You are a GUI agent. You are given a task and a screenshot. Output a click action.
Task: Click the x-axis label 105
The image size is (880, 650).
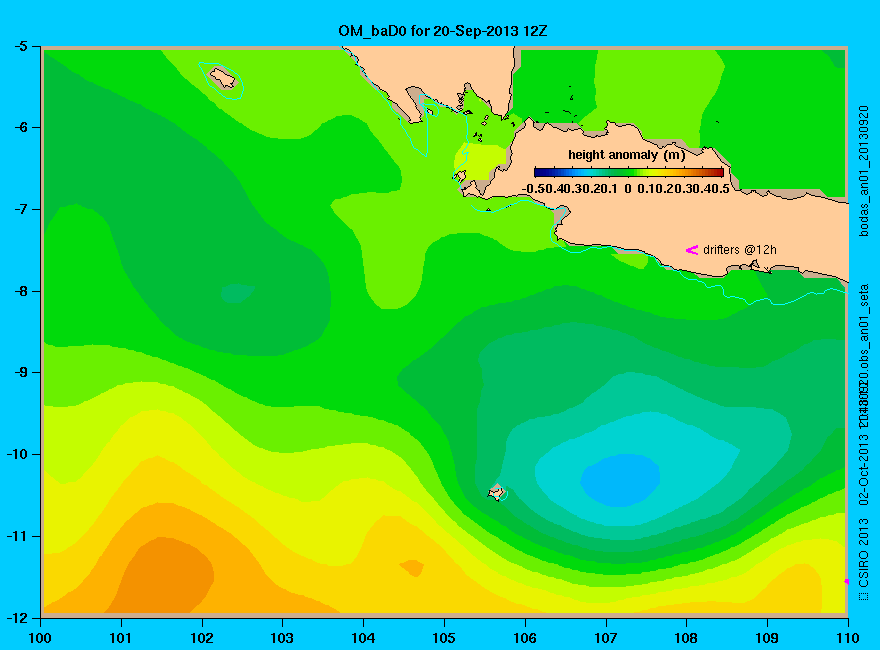[444, 638]
